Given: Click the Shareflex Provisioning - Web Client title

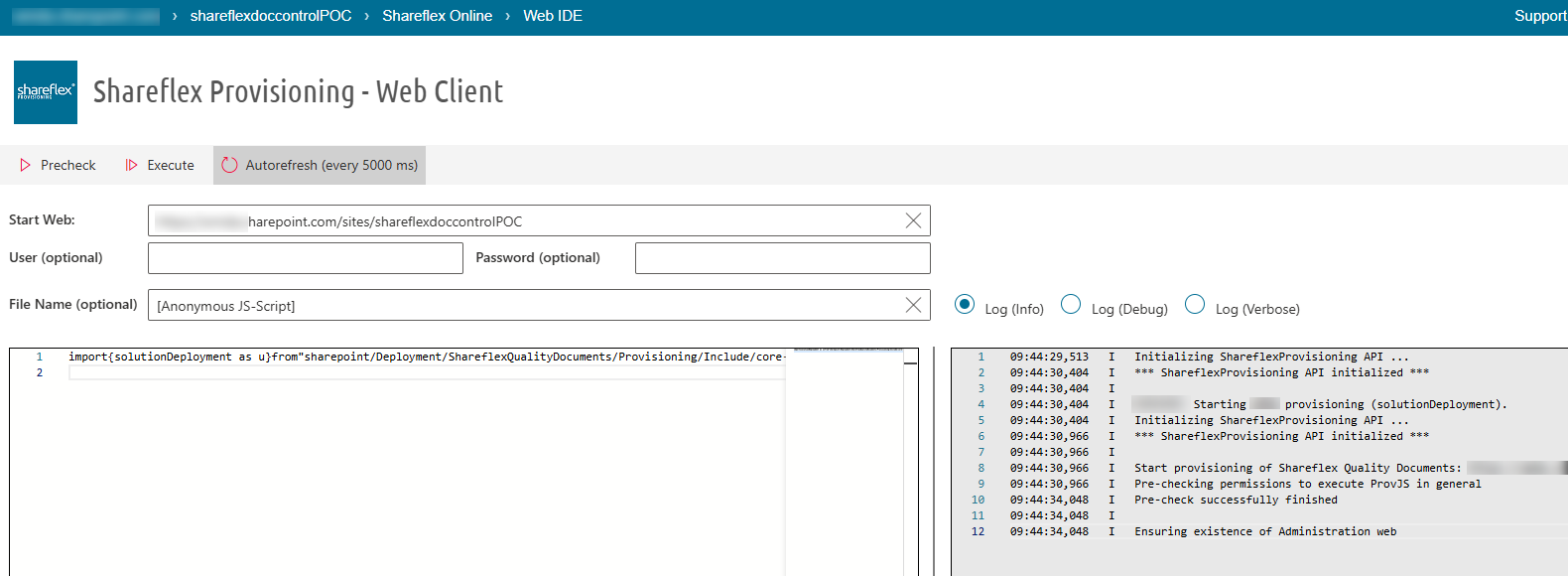Looking at the screenshot, I should (x=298, y=91).
